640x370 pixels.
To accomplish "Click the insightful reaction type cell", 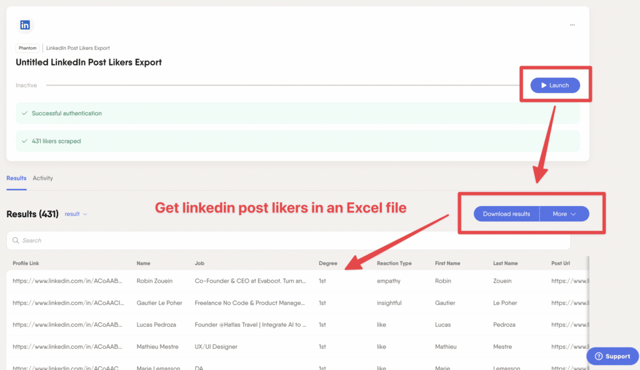I will 389,303.
